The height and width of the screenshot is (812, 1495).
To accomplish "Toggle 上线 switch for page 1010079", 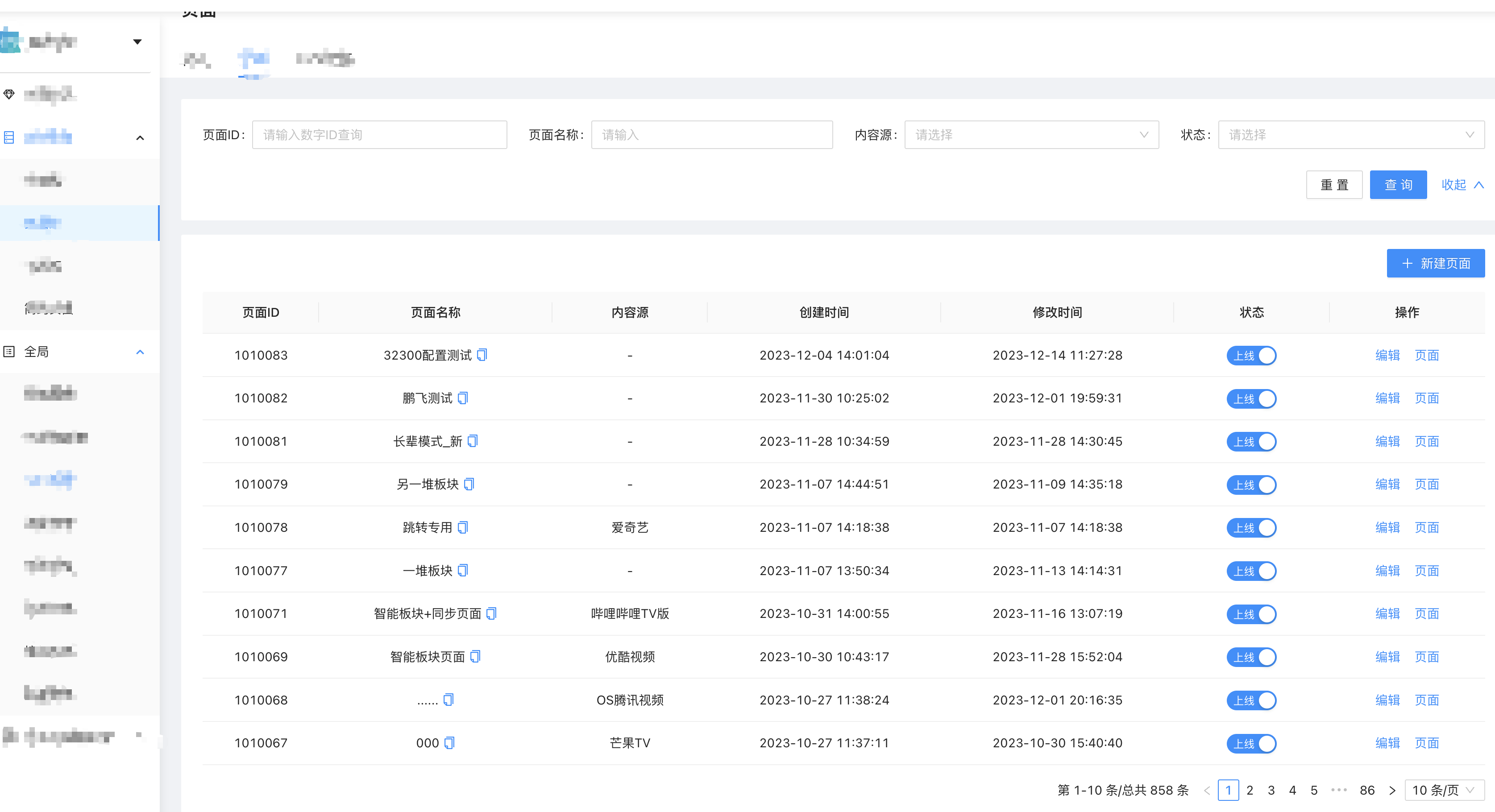I will click(x=1251, y=485).
